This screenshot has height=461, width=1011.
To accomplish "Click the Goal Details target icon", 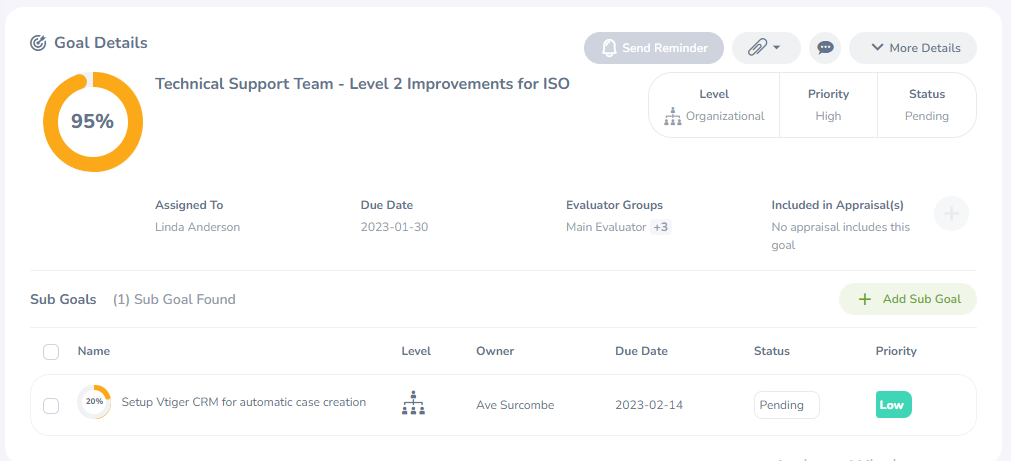I will [39, 43].
